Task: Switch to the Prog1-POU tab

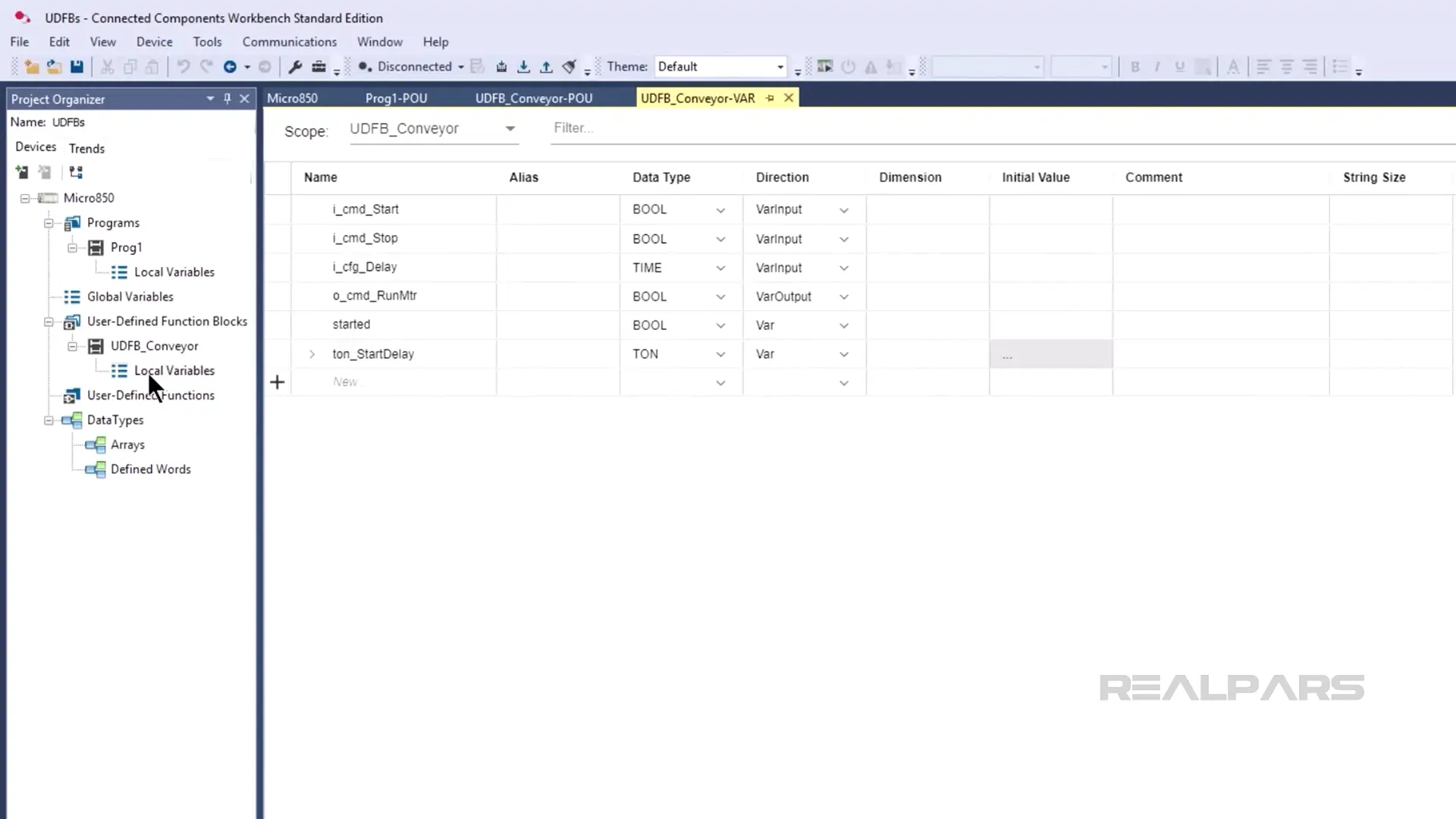Action: coord(396,98)
